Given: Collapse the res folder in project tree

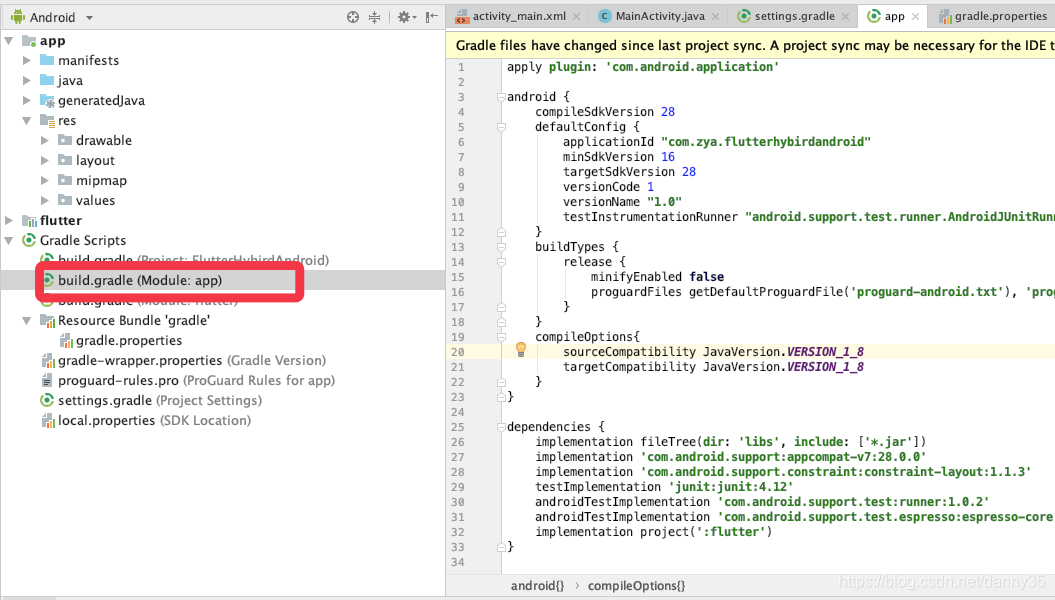Looking at the screenshot, I should 29,120.
